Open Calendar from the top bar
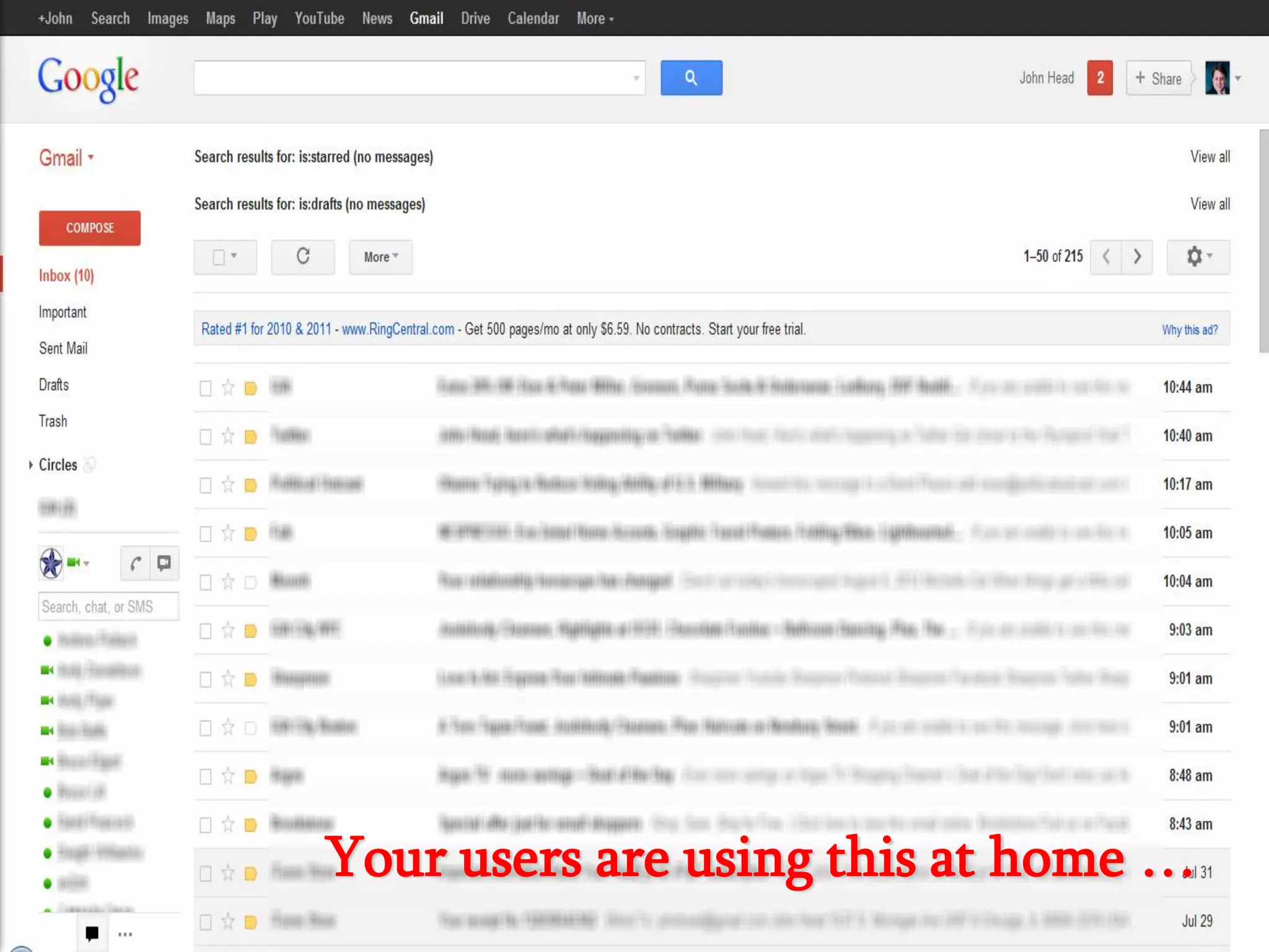 (534, 19)
